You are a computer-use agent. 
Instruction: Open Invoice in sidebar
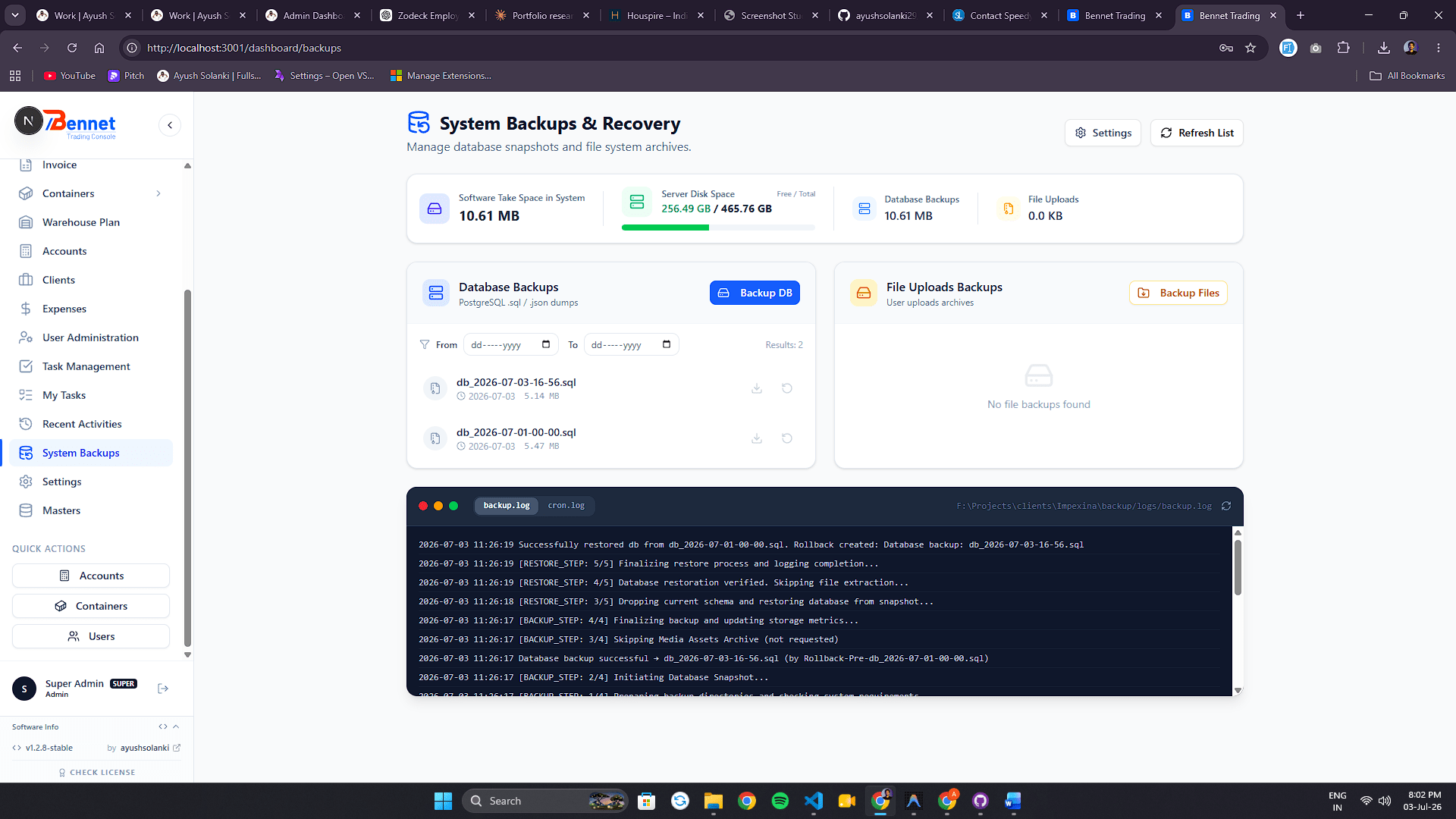91,165
